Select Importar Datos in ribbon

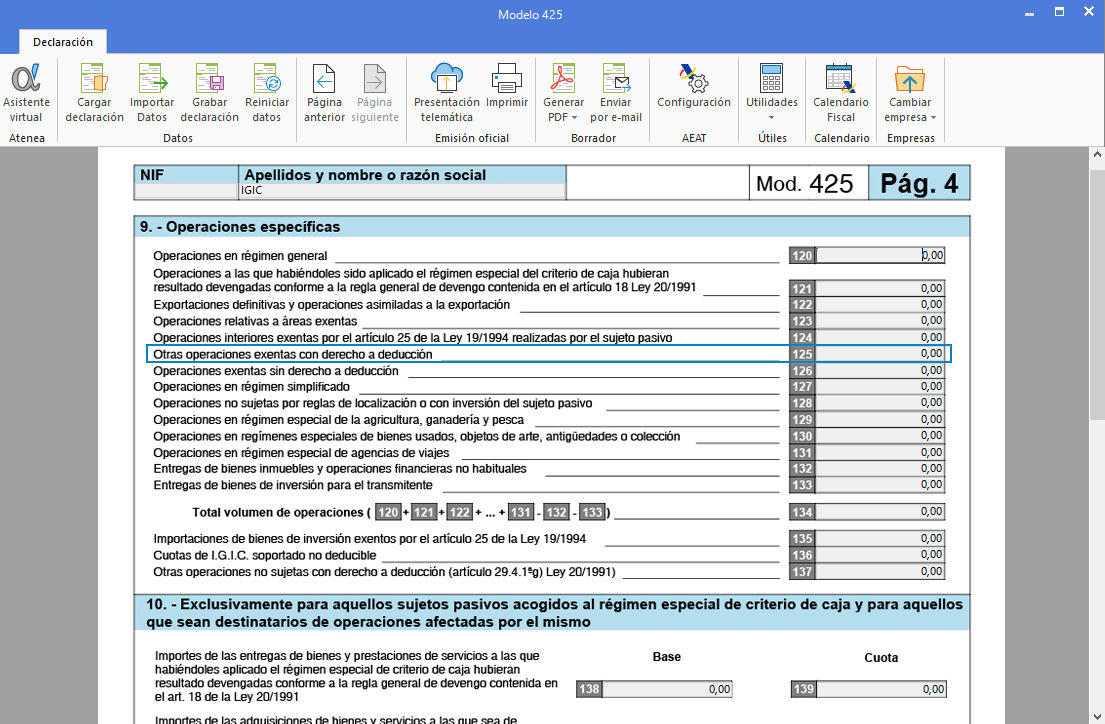click(152, 93)
